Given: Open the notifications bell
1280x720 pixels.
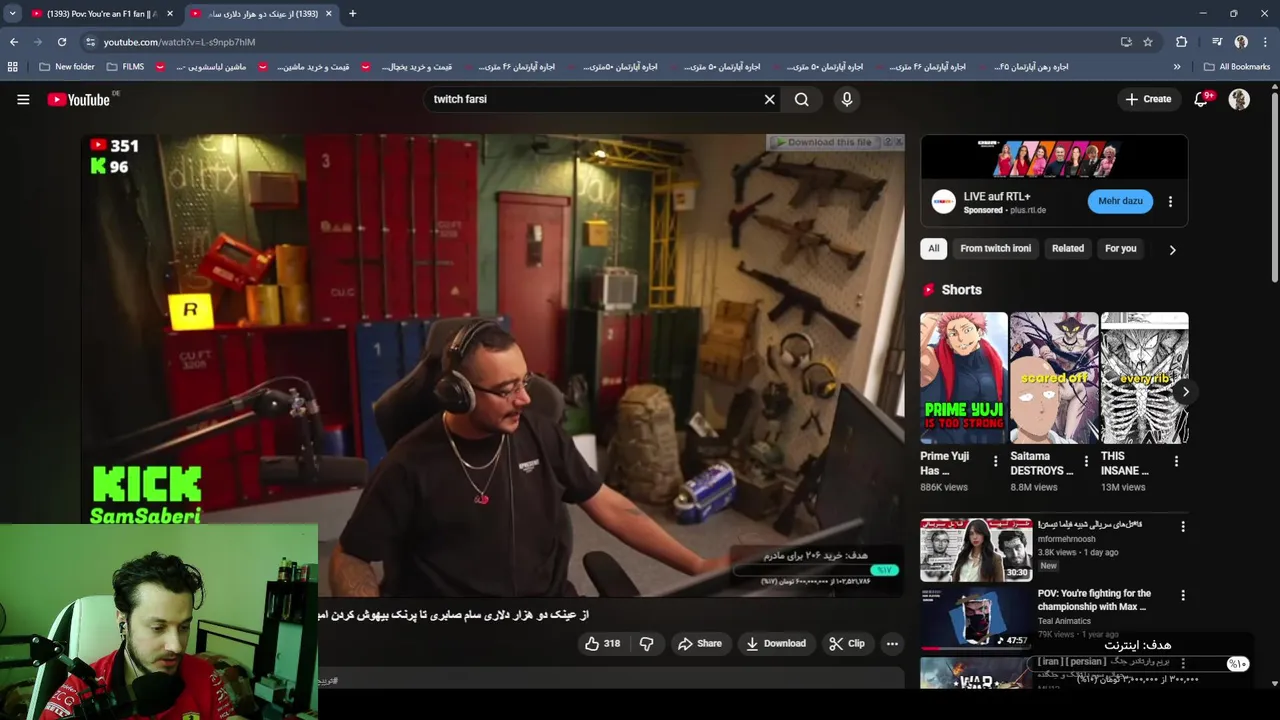Looking at the screenshot, I should (x=1202, y=99).
